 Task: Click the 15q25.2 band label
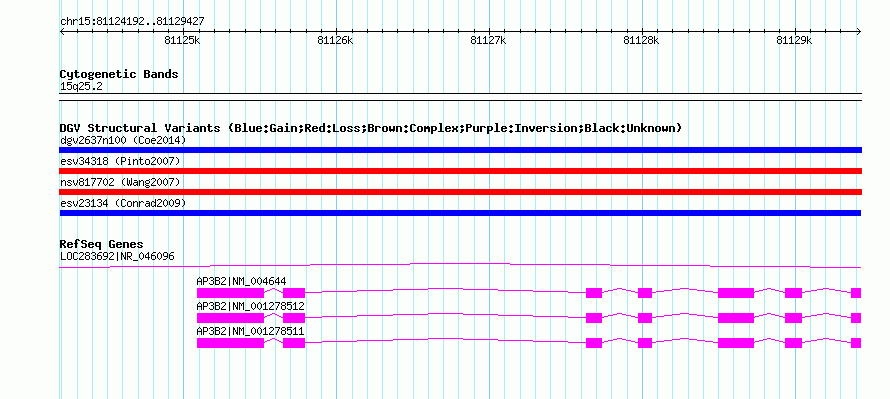pos(81,87)
